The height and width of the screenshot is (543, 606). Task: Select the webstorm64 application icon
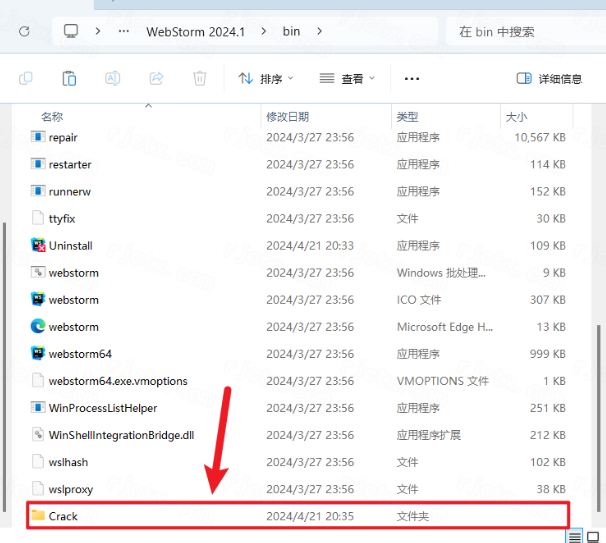tap(38, 353)
